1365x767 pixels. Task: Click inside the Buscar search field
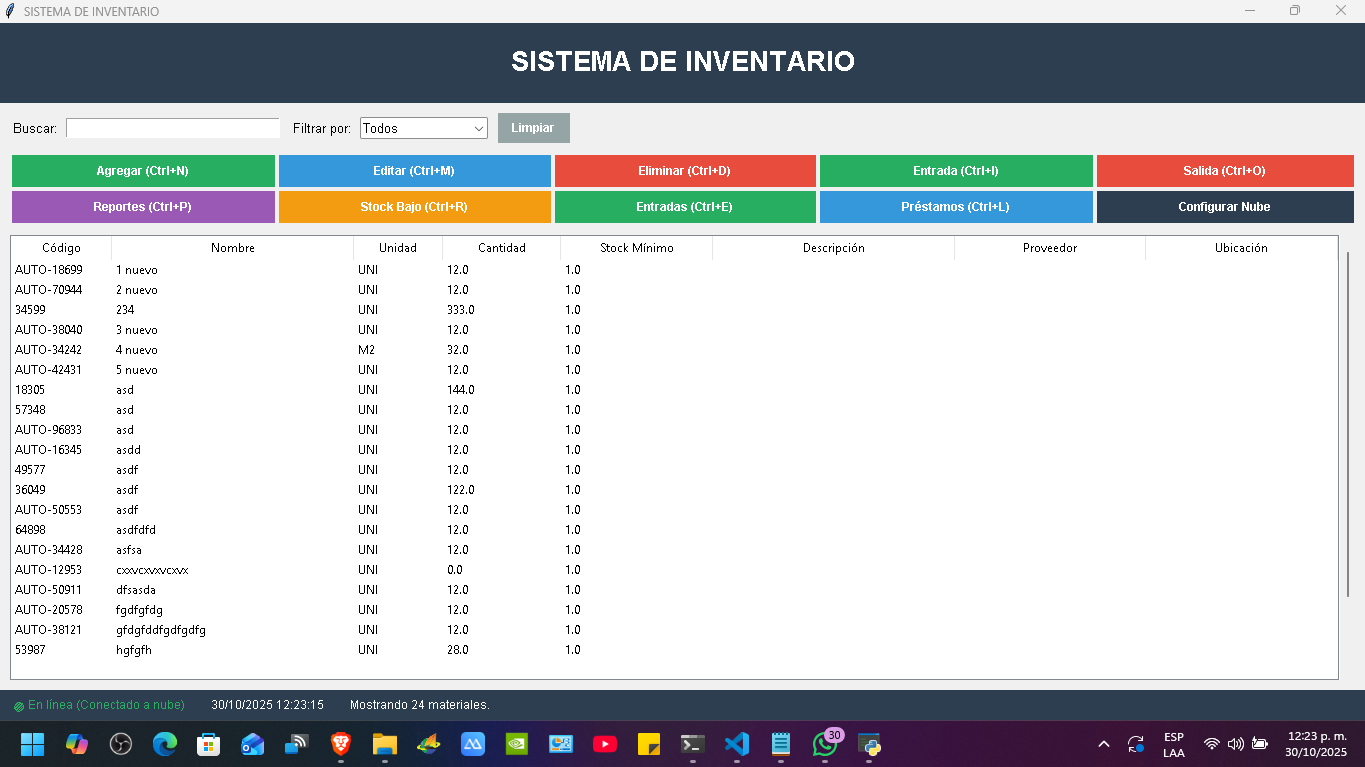172,128
